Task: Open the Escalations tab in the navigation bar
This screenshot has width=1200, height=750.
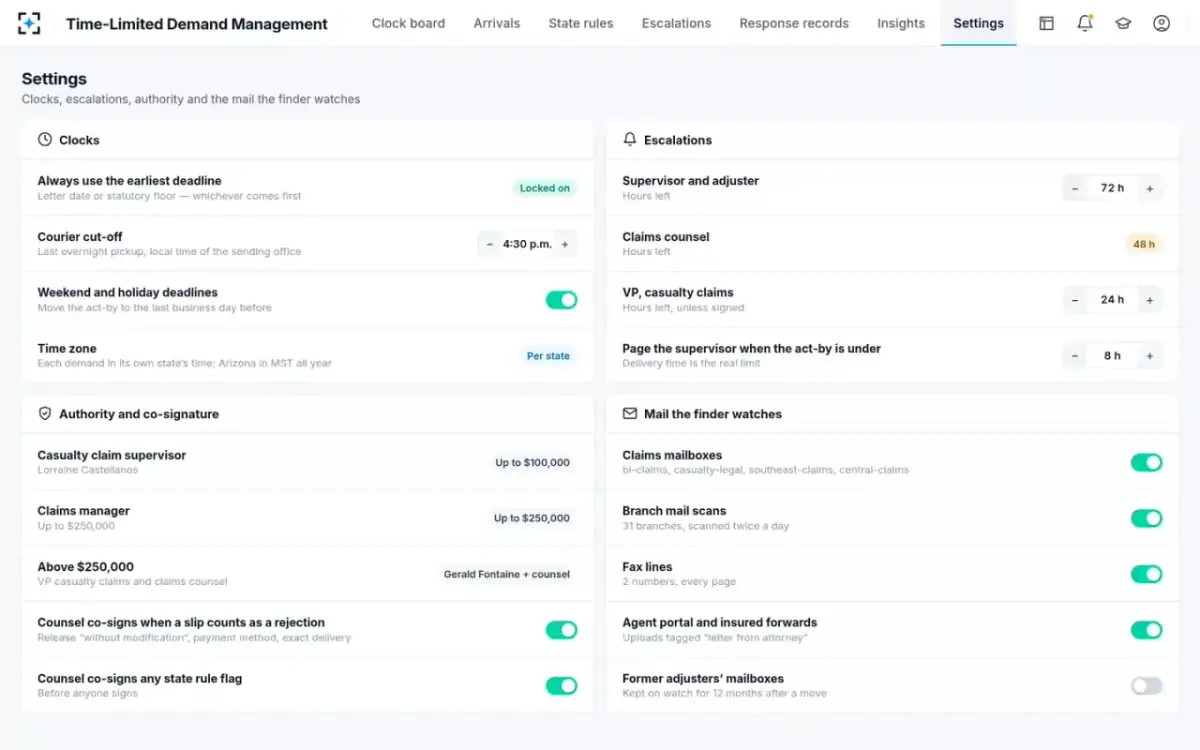Action: point(676,23)
